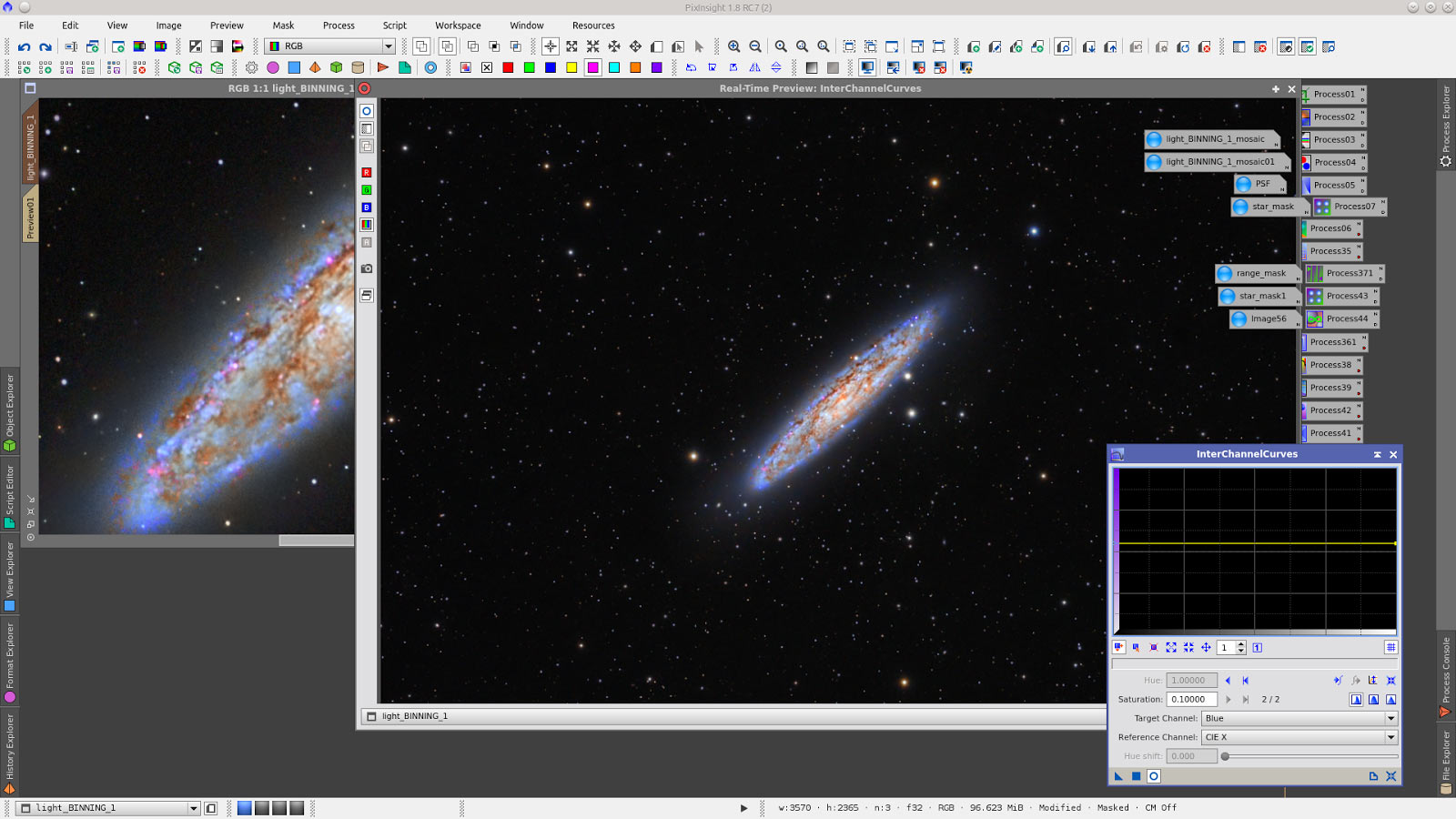1456x819 pixels.
Task: Click the zoom-to-fit icon in InterChannelCurves
Action: (1171, 647)
